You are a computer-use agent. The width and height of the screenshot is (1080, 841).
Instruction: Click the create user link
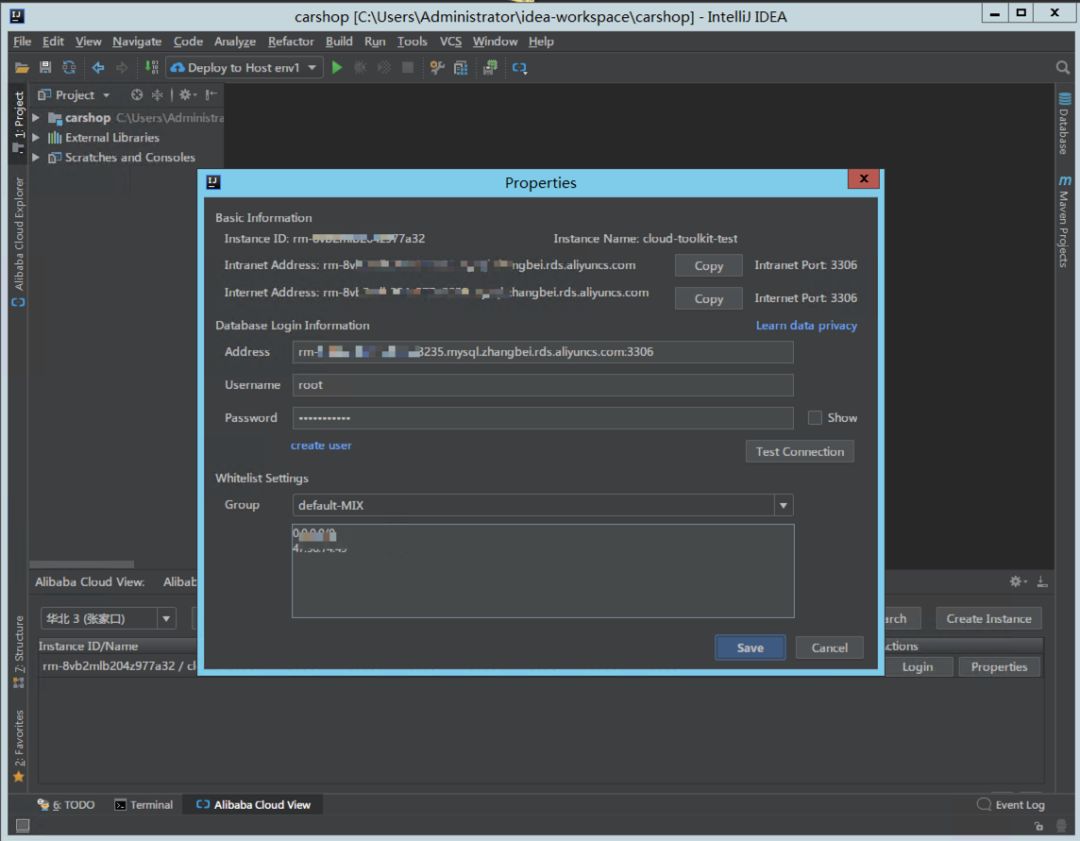click(x=320, y=446)
